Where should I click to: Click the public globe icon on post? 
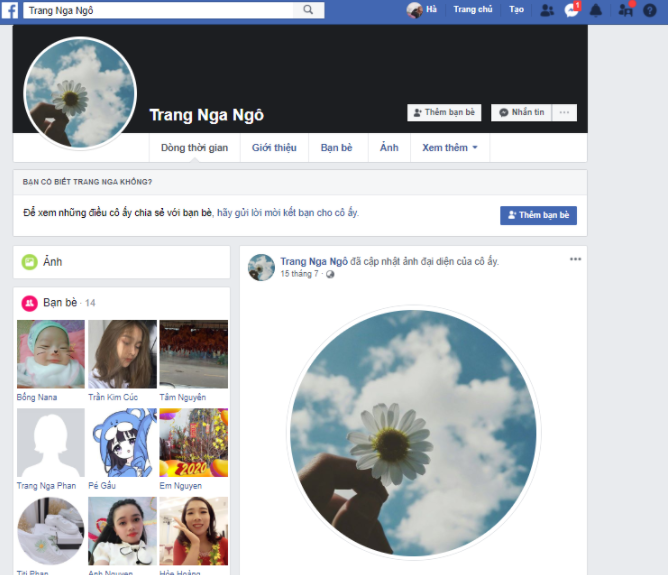[x=330, y=274]
